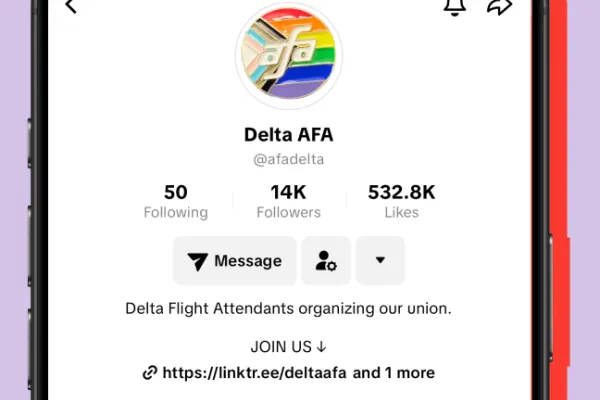Click the paper plane icon on Message
Viewport: 600px width, 400px height.
[x=197, y=262]
